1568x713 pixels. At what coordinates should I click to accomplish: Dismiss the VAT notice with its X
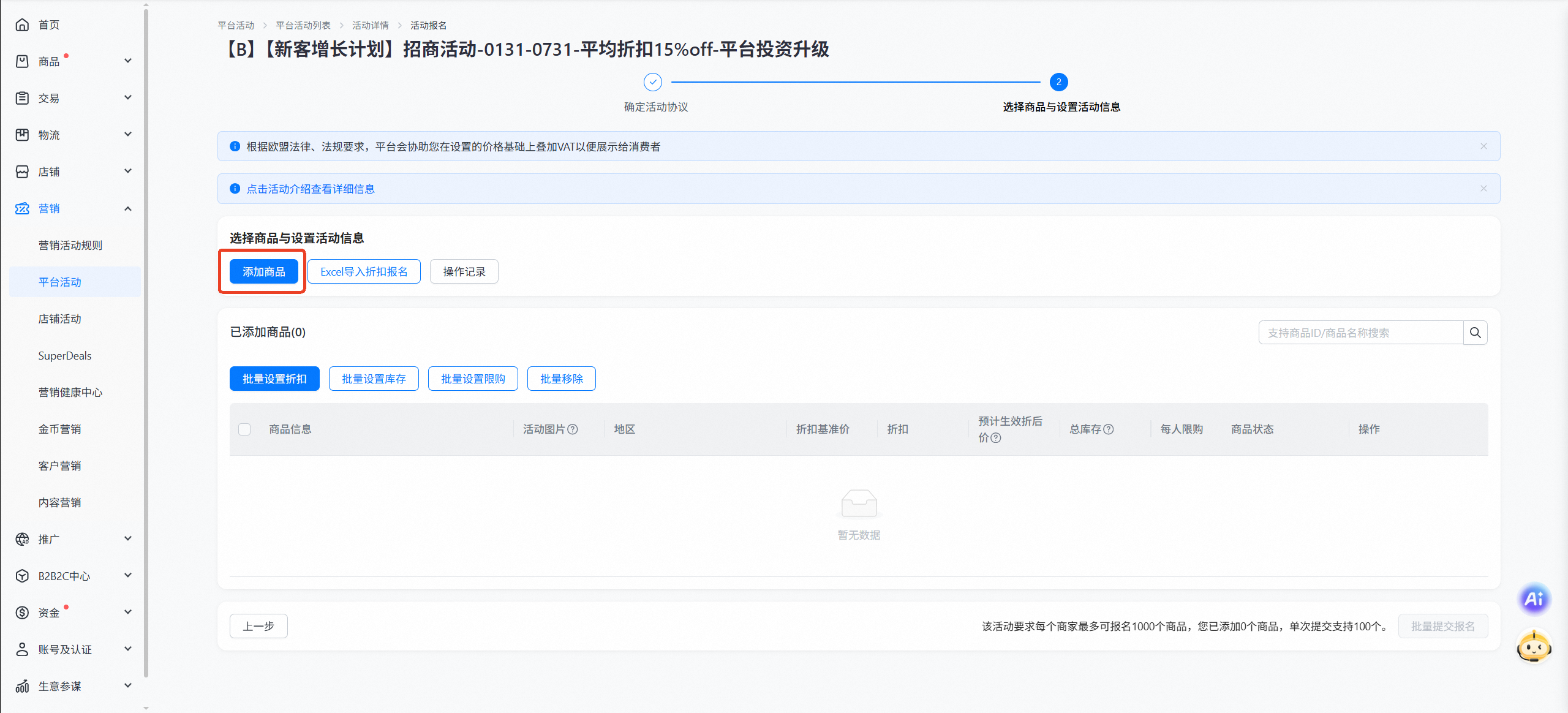pos(1483,146)
